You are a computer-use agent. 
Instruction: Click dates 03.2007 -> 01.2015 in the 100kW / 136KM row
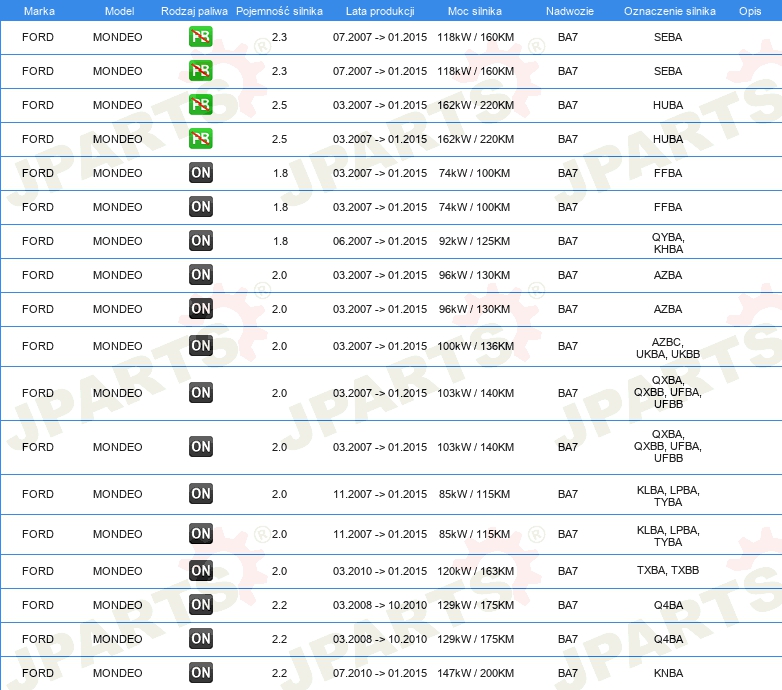(380, 346)
